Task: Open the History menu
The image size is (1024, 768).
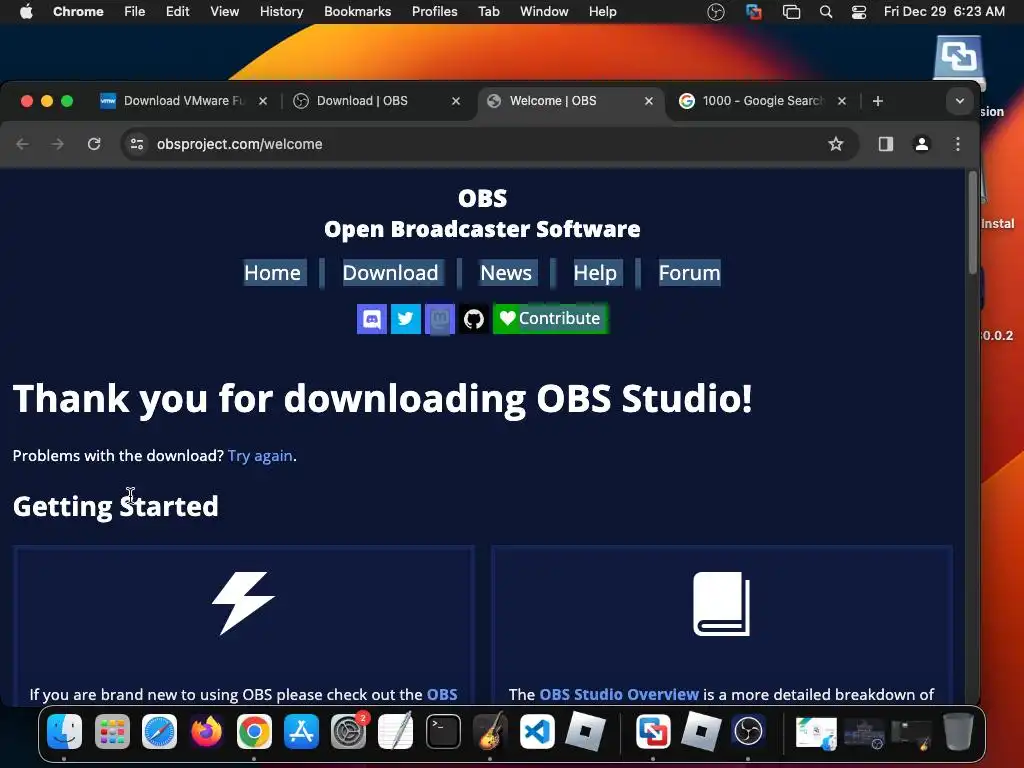Action: 281,12
